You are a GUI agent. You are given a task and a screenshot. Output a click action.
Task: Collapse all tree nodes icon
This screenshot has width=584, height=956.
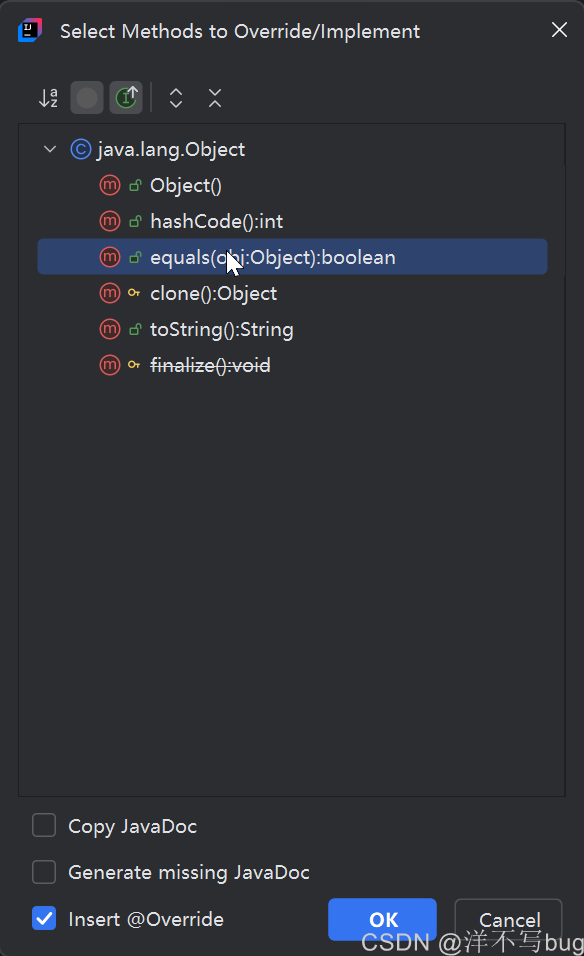pos(215,98)
